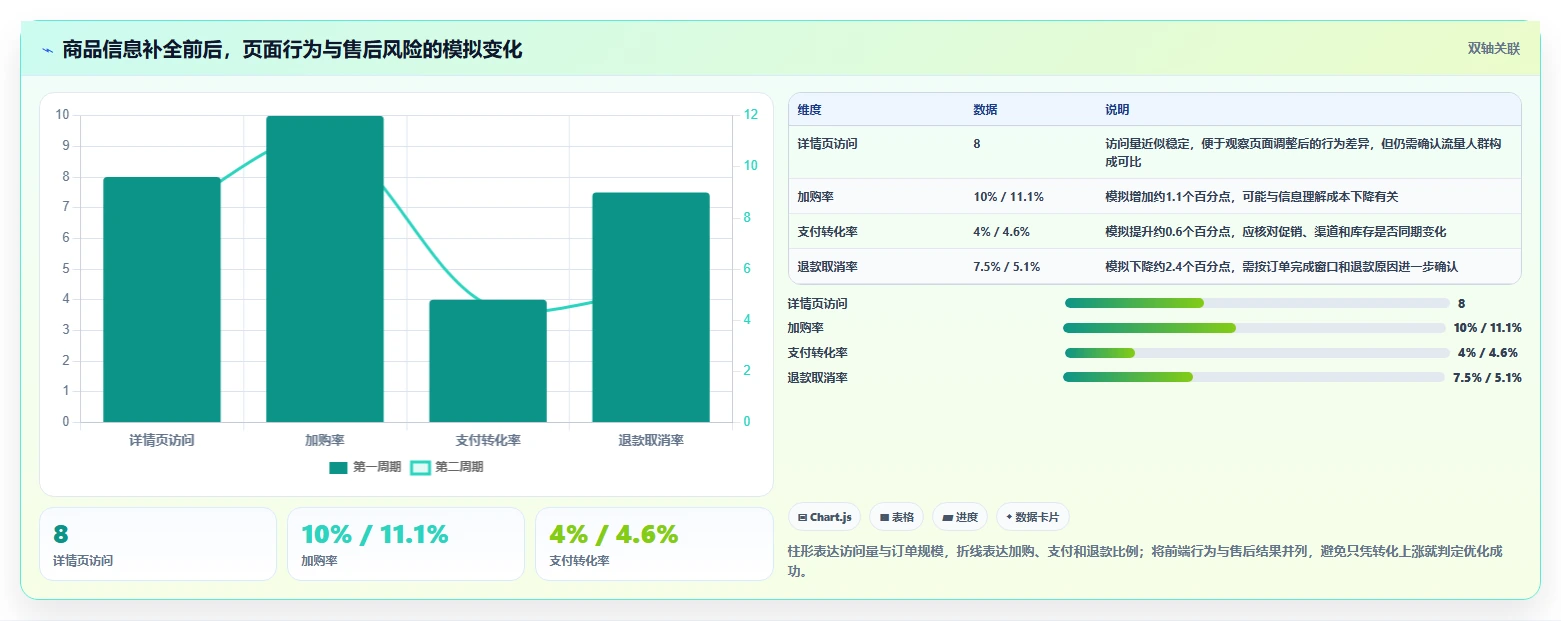This screenshot has height=621, width=1561.
Task: Click the 退款取消率 bar in chart
Action: [651, 308]
